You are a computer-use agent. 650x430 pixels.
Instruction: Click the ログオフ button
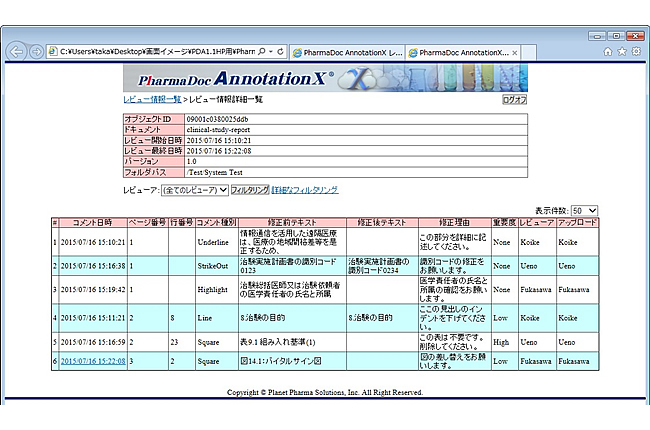[514, 100]
